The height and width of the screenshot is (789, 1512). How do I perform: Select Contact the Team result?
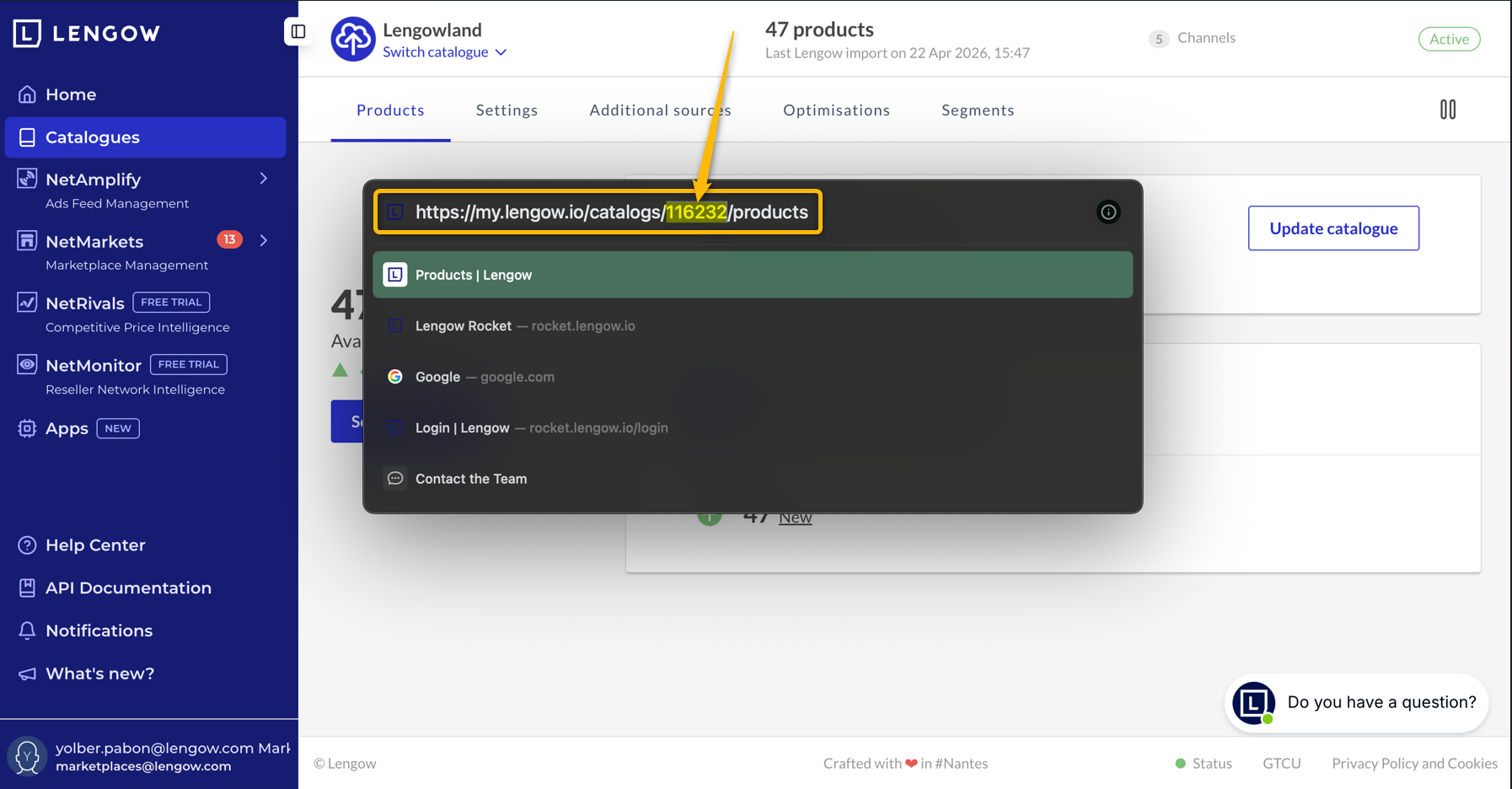(753, 479)
